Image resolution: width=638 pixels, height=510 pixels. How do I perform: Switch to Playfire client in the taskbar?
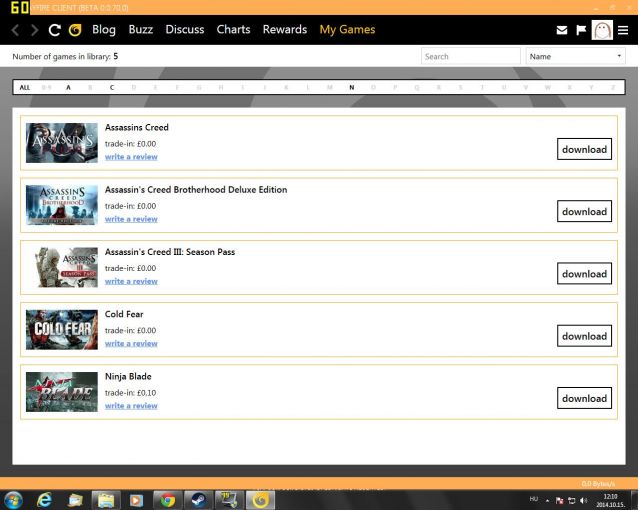(260, 500)
